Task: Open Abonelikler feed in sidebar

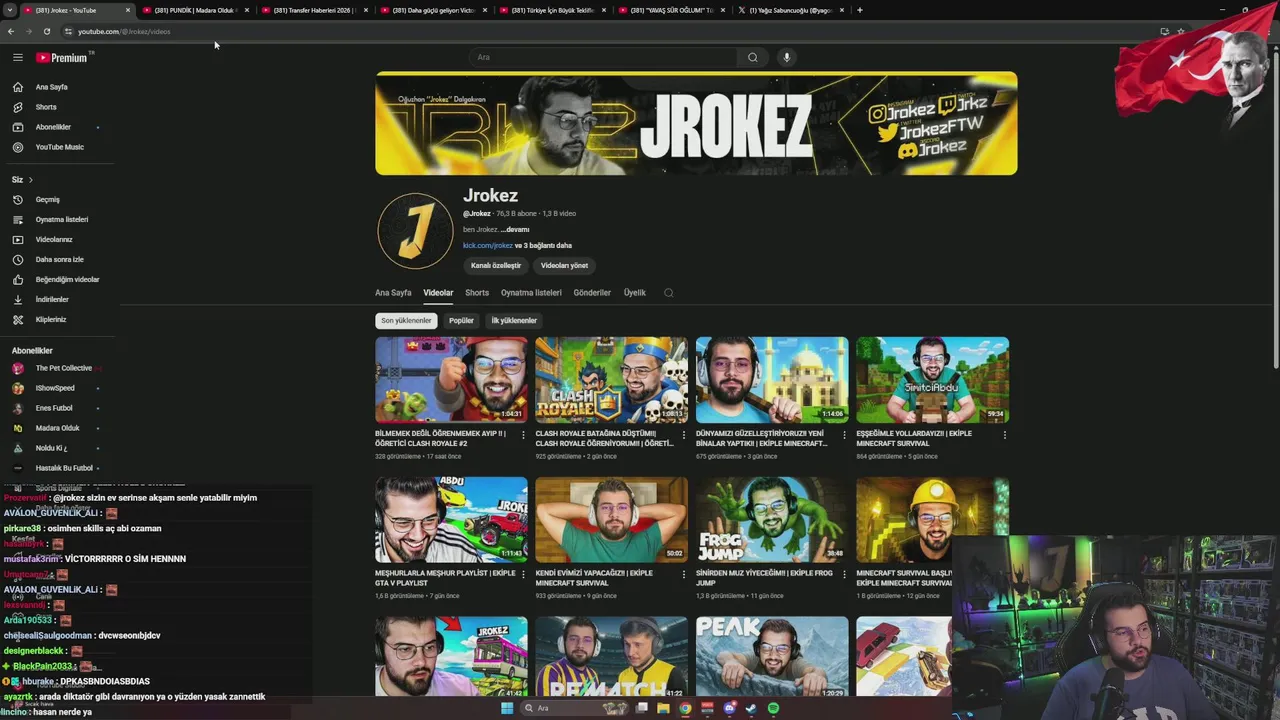Action: [x=53, y=127]
